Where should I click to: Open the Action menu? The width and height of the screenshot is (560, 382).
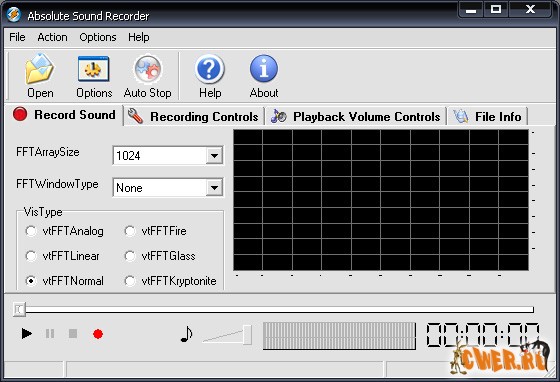pos(52,37)
